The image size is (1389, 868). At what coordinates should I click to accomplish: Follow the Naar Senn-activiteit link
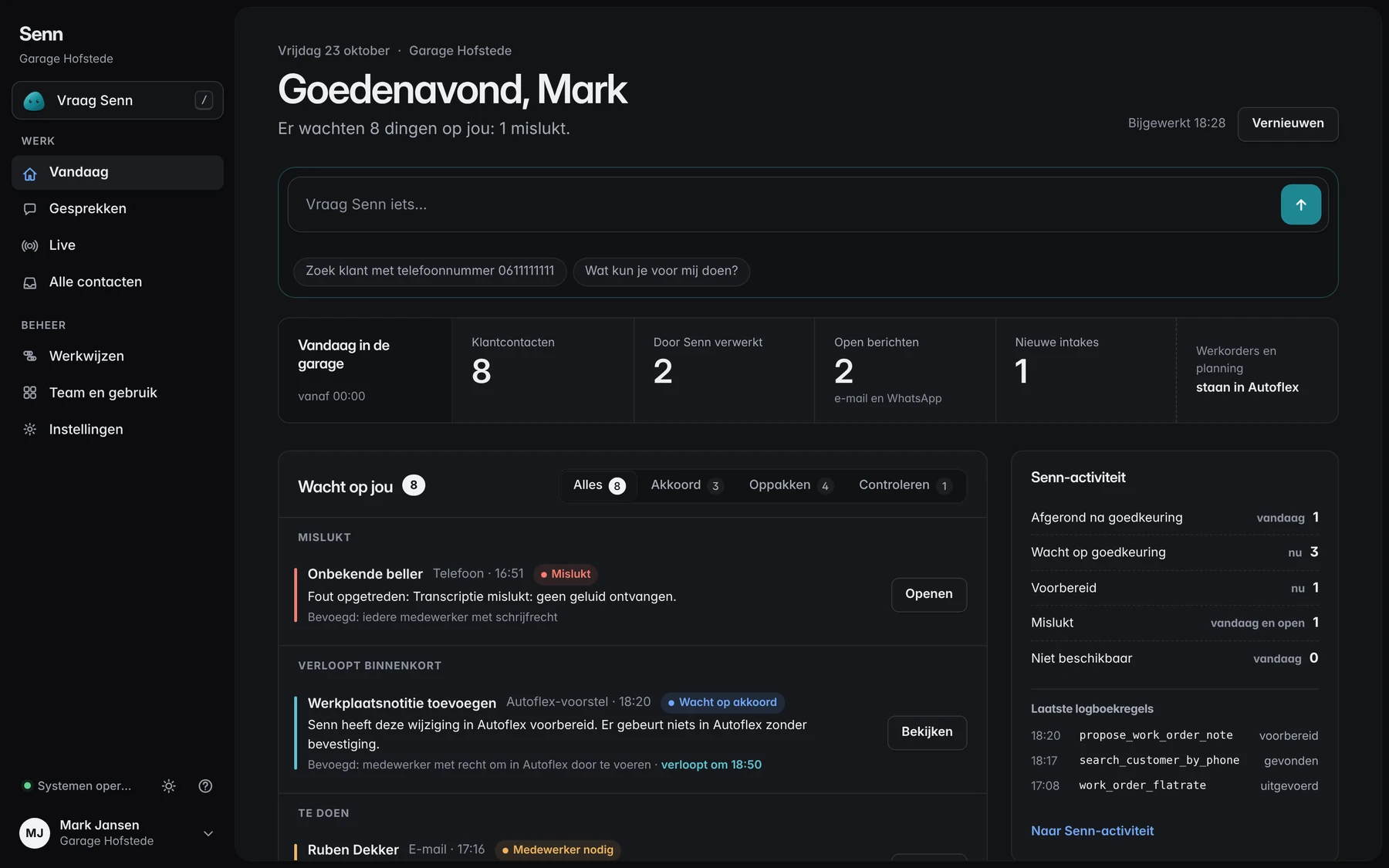point(1092,831)
